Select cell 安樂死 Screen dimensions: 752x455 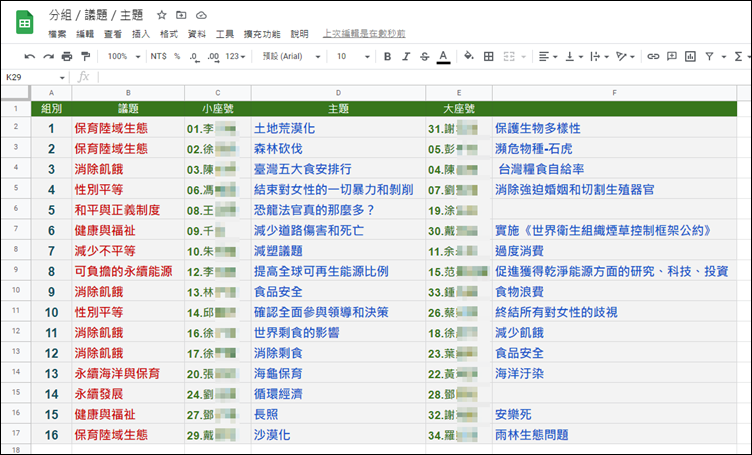614,414
